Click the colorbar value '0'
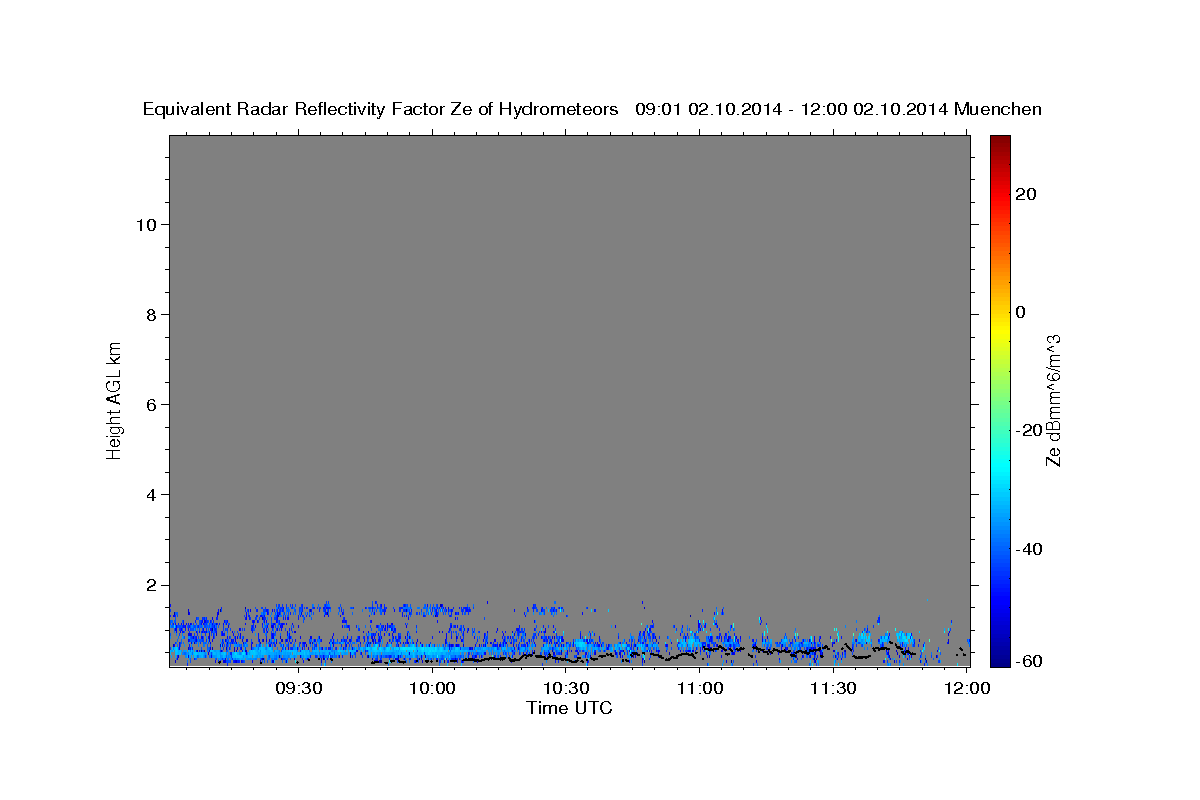The width and height of the screenshot is (1200, 800). coord(1021,312)
